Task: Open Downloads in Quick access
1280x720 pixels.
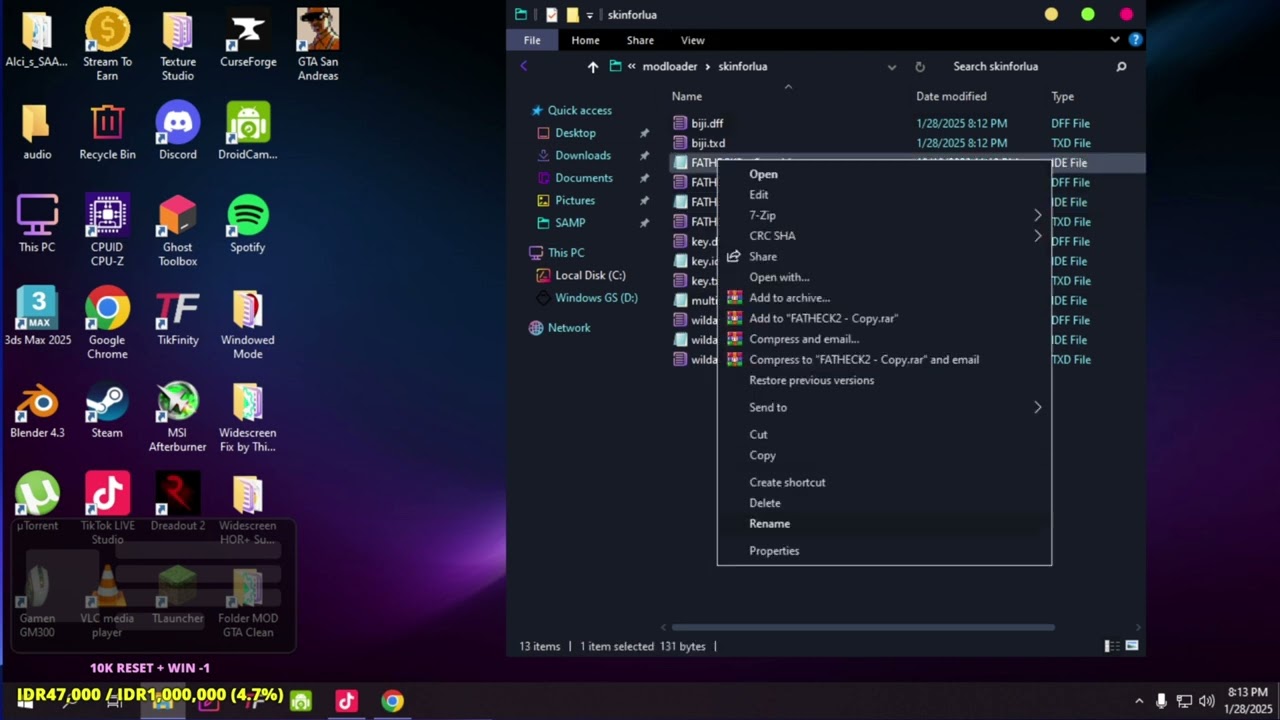Action: pos(583,155)
